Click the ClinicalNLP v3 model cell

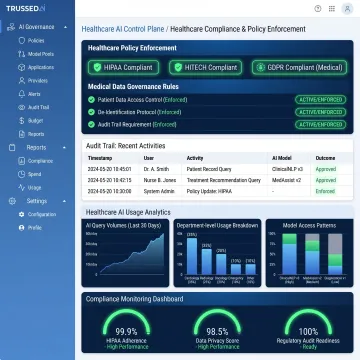tap(287, 169)
